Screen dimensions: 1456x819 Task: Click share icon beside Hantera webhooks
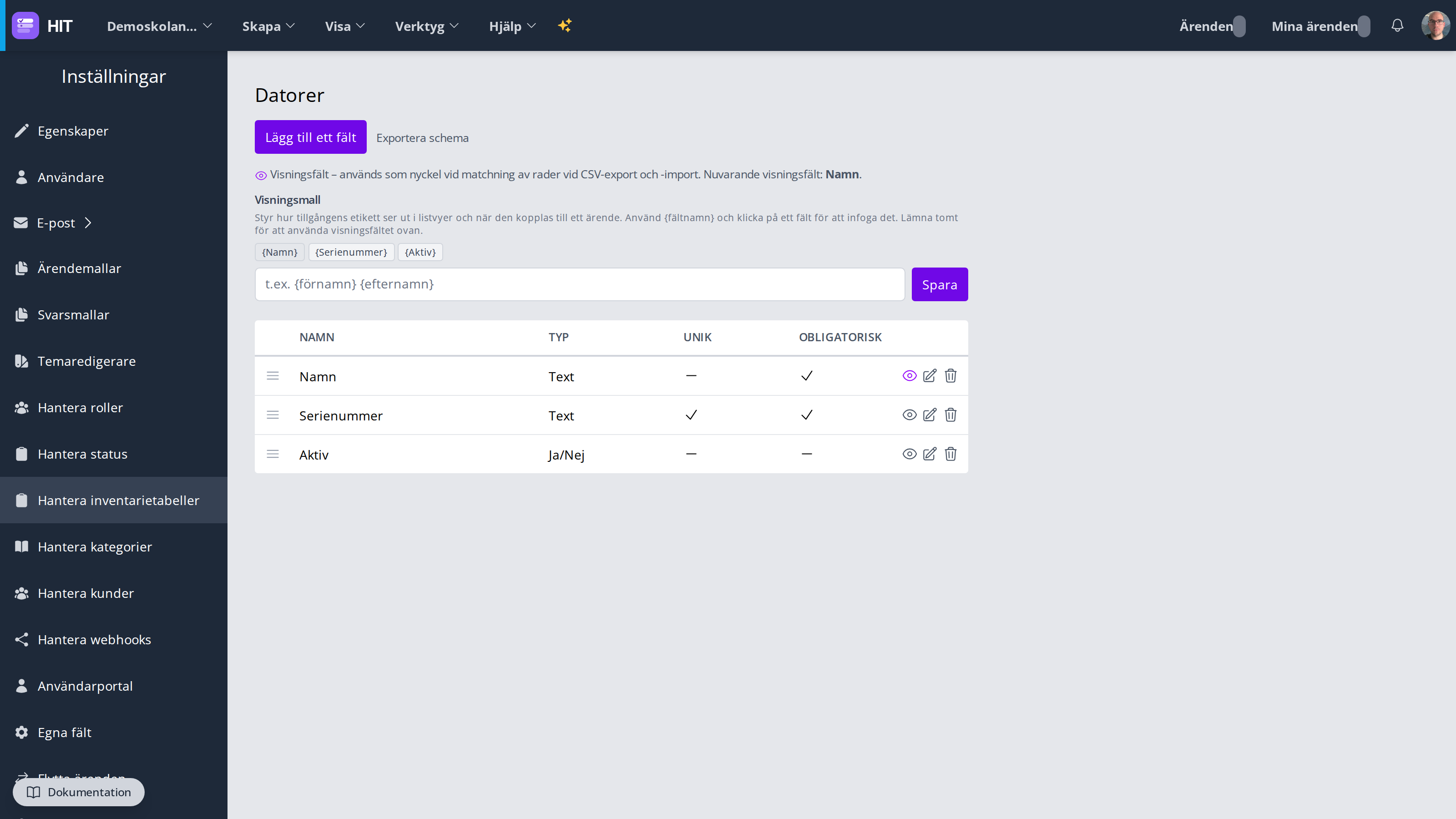click(21, 639)
